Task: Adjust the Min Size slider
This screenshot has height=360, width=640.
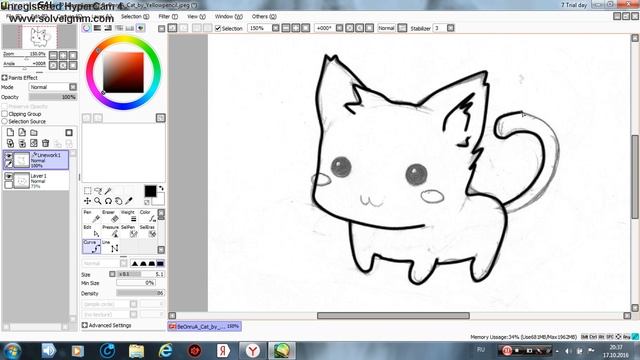Action: click(136, 283)
